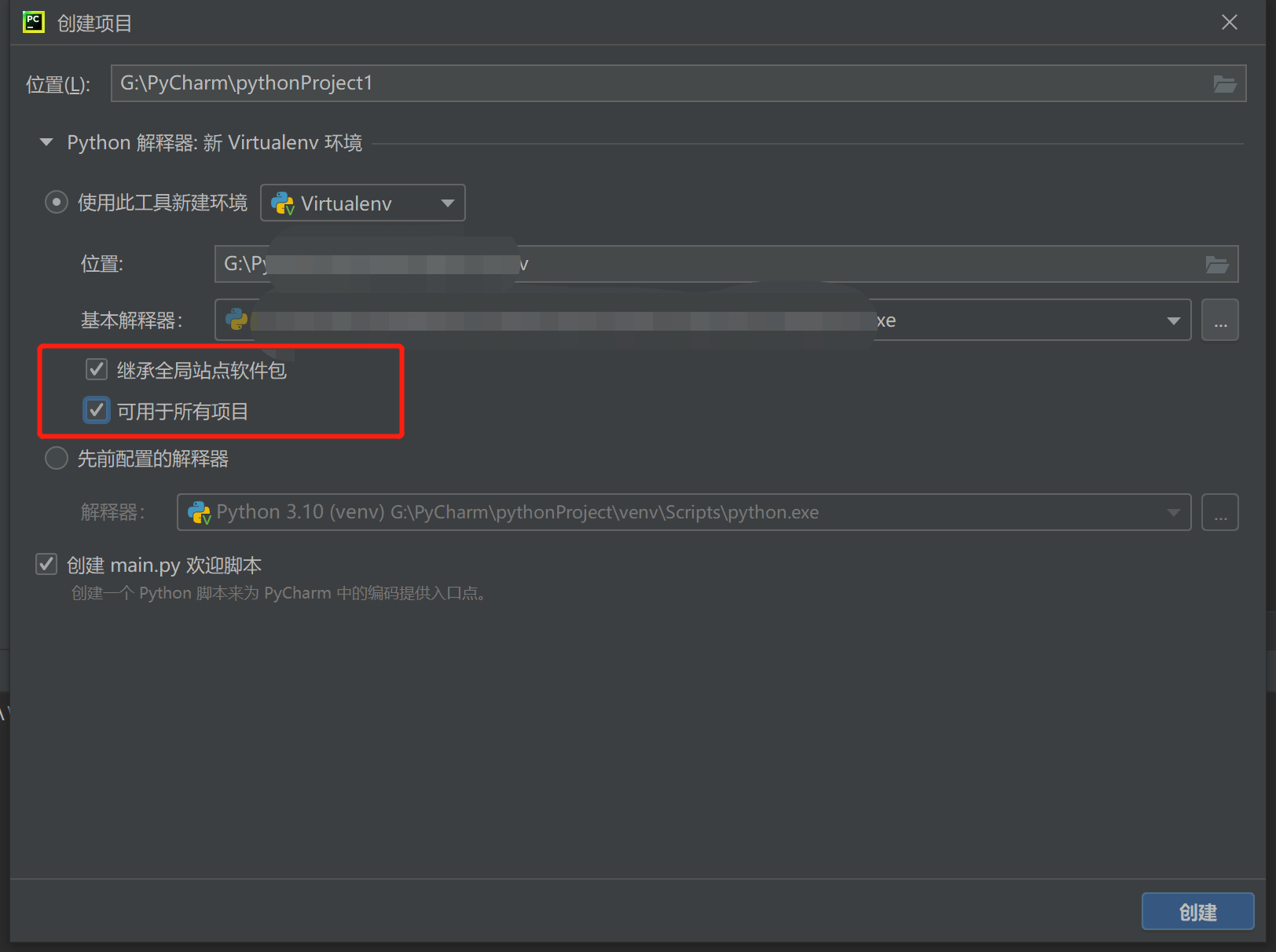Toggle make available to all projects checkbox
1276x952 pixels.
click(96, 410)
